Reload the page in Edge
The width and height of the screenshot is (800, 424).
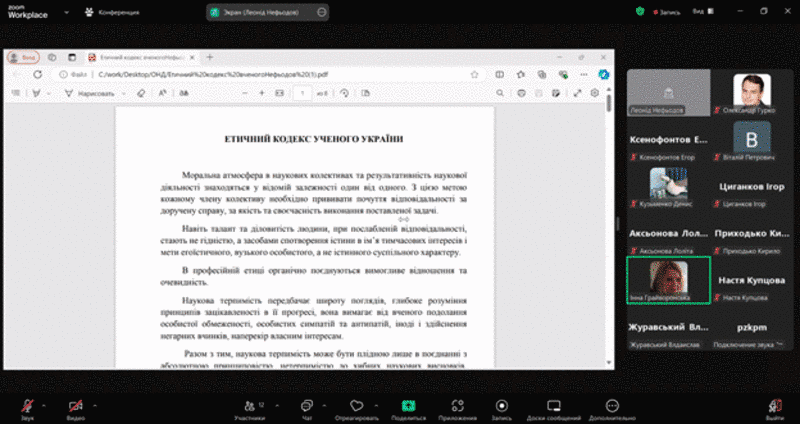click(x=37, y=74)
